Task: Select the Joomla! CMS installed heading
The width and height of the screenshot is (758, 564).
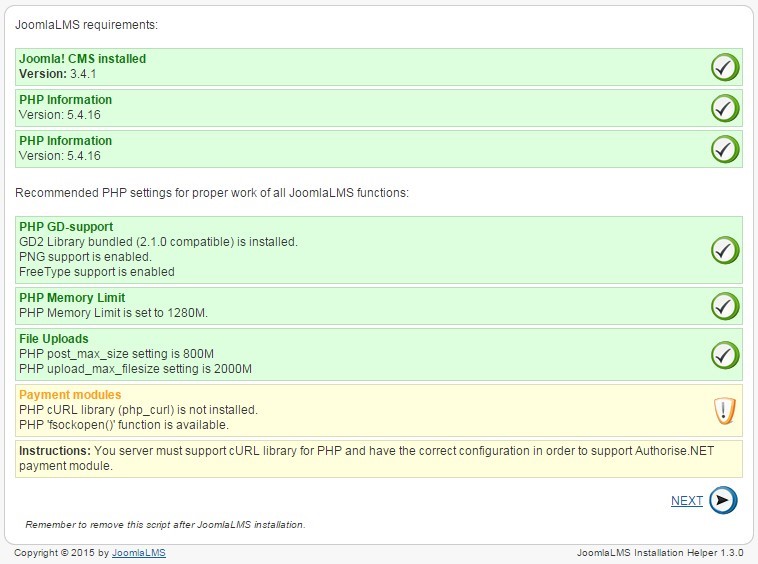Action: click(82, 59)
